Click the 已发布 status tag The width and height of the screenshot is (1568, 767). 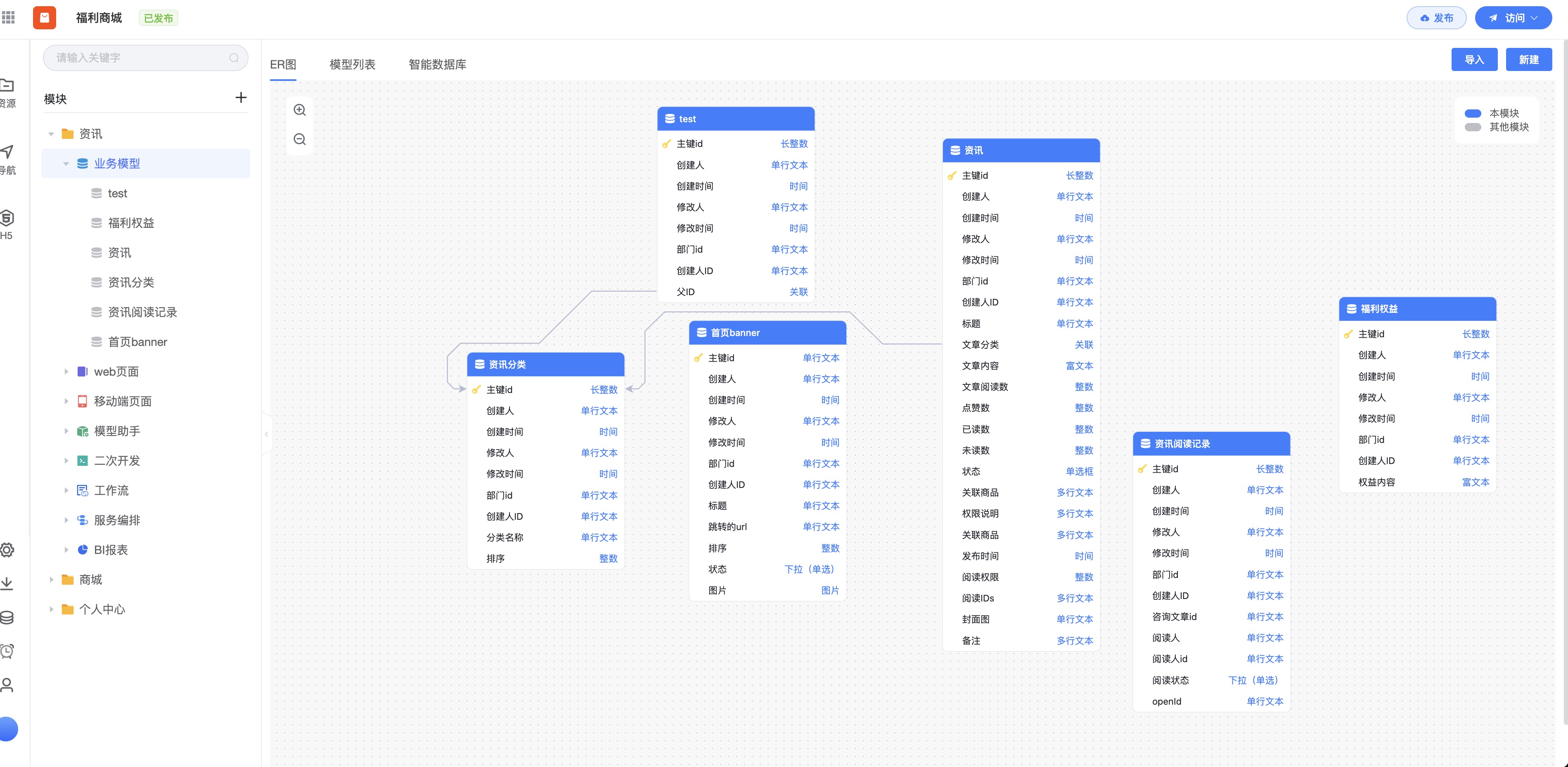(158, 18)
